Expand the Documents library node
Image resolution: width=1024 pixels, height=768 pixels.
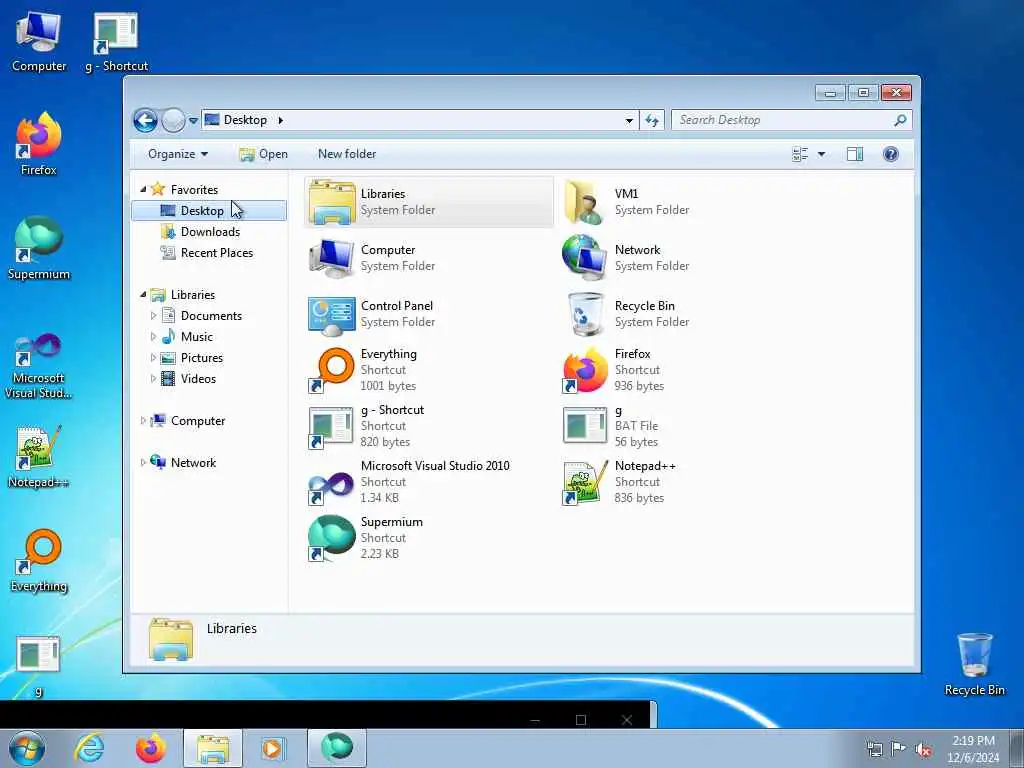pos(153,316)
